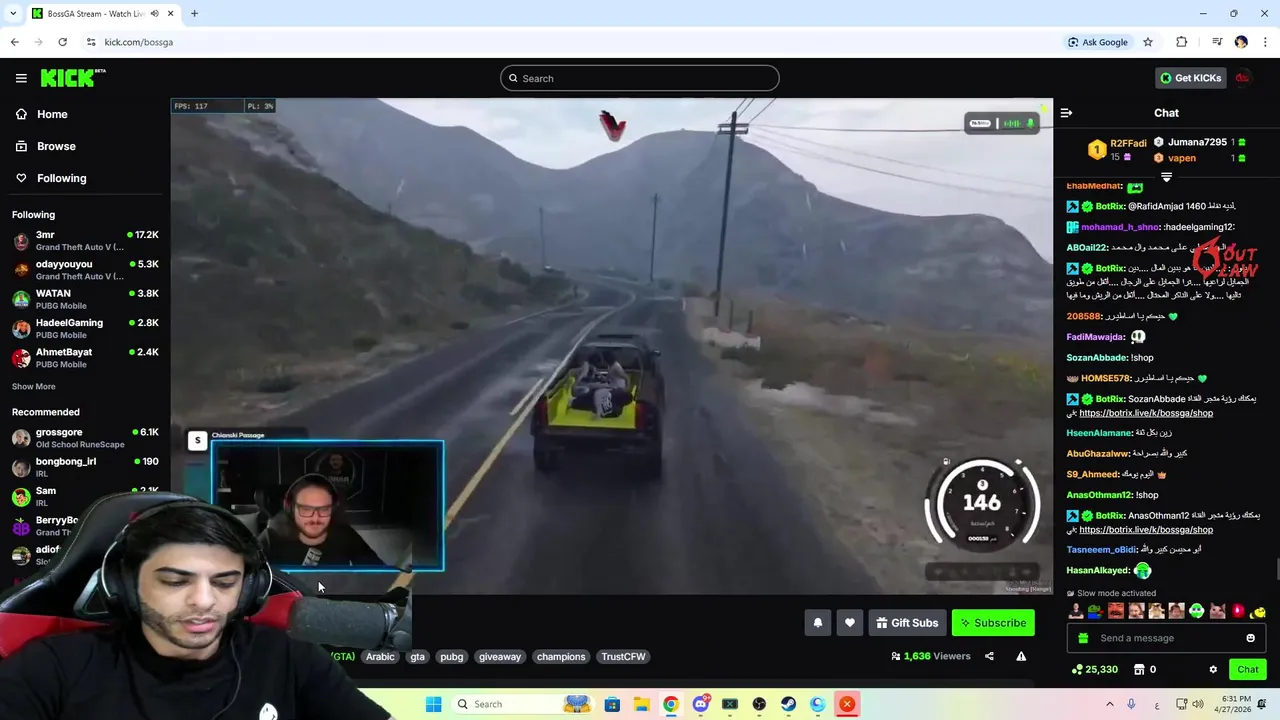Viewport: 1280px width, 720px height.
Task: Open the Following page
Action: click(x=50, y=178)
